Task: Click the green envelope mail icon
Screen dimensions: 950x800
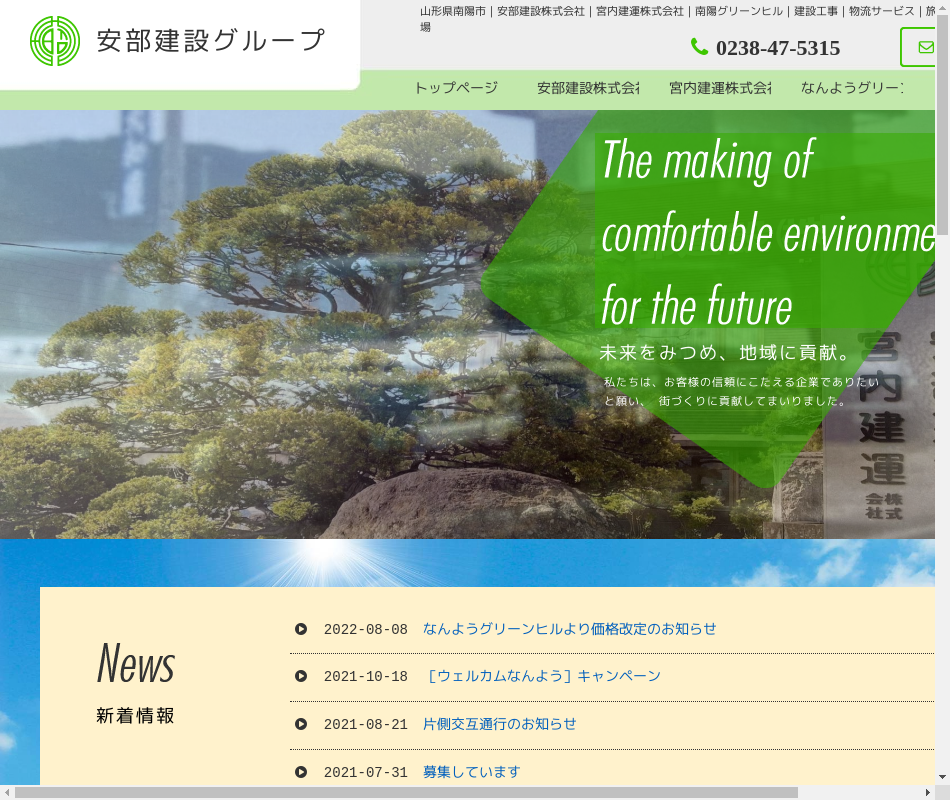Action: (x=925, y=47)
